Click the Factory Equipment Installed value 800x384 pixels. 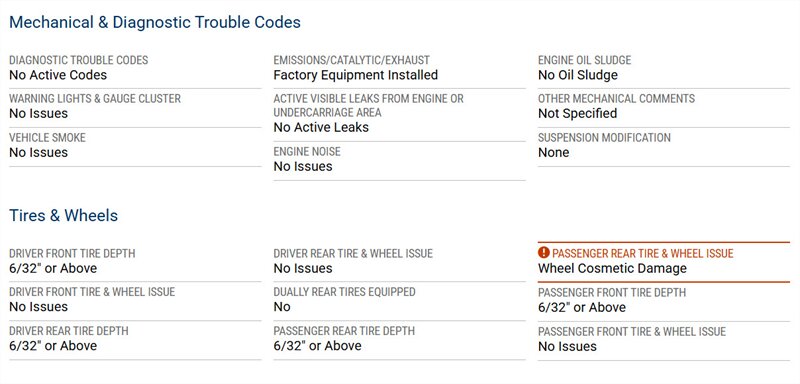point(356,75)
